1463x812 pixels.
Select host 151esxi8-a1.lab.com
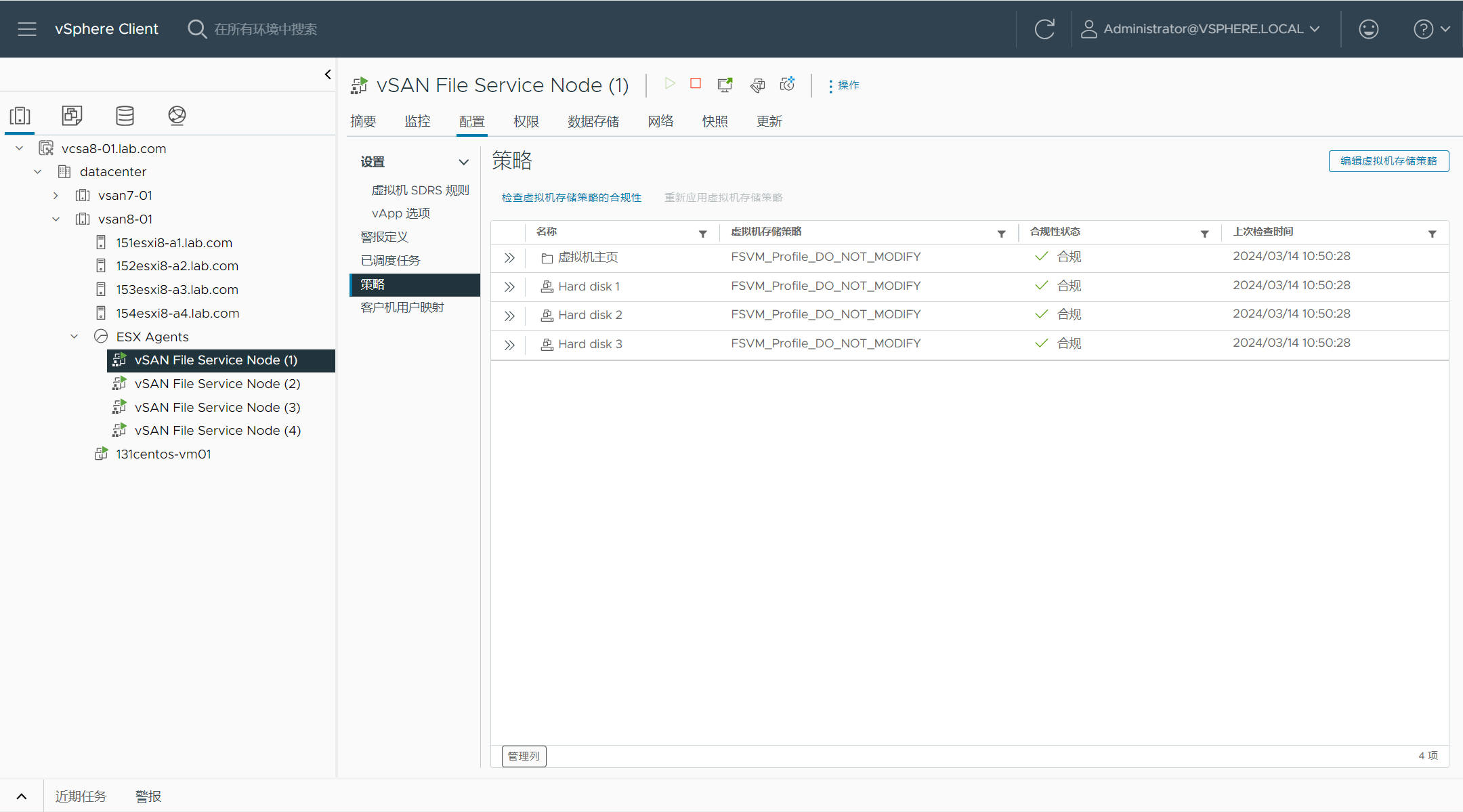[174, 242]
